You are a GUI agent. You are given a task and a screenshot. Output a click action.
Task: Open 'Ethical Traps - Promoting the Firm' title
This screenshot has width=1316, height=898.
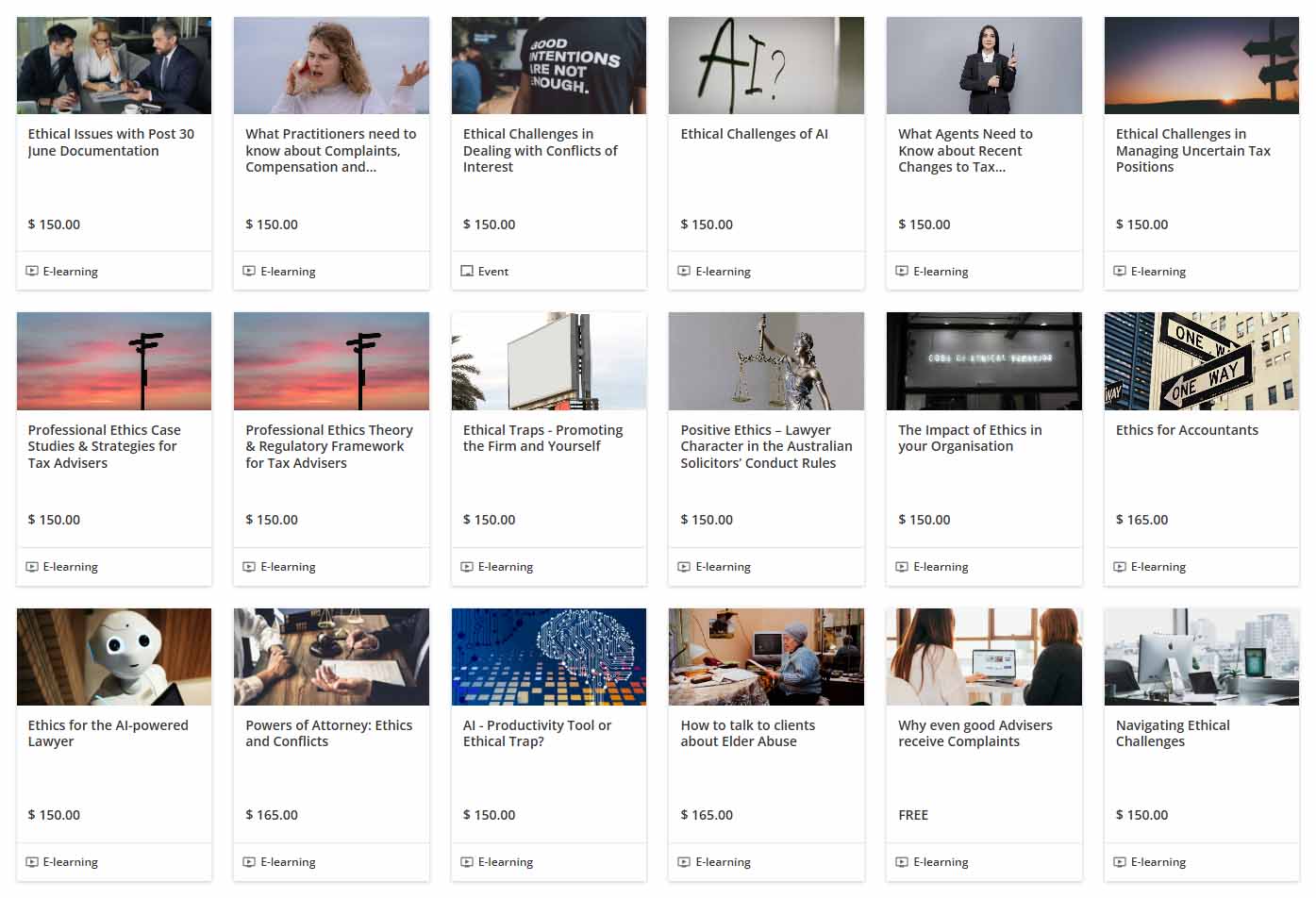(542, 438)
